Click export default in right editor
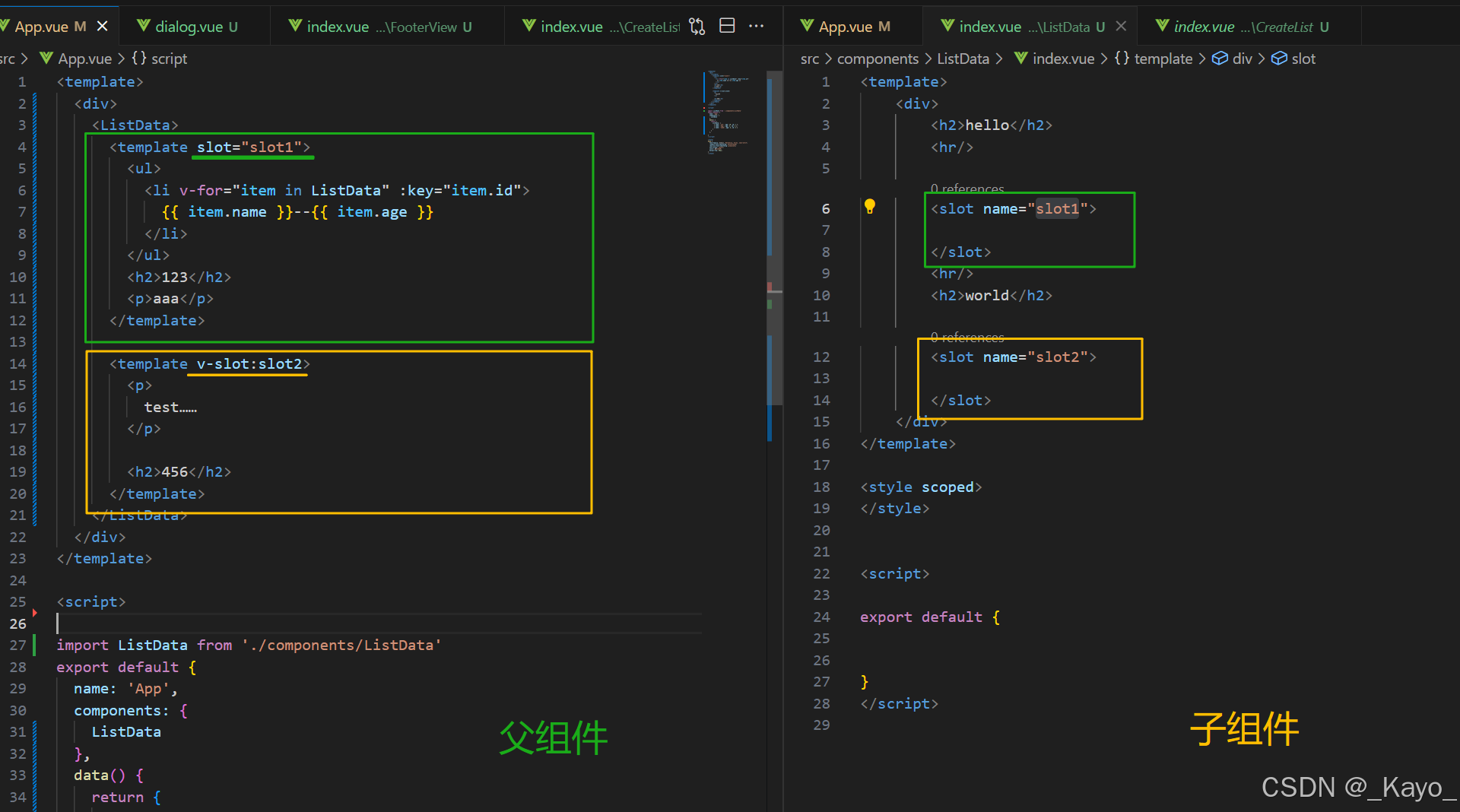The width and height of the screenshot is (1460, 812). tap(921, 617)
